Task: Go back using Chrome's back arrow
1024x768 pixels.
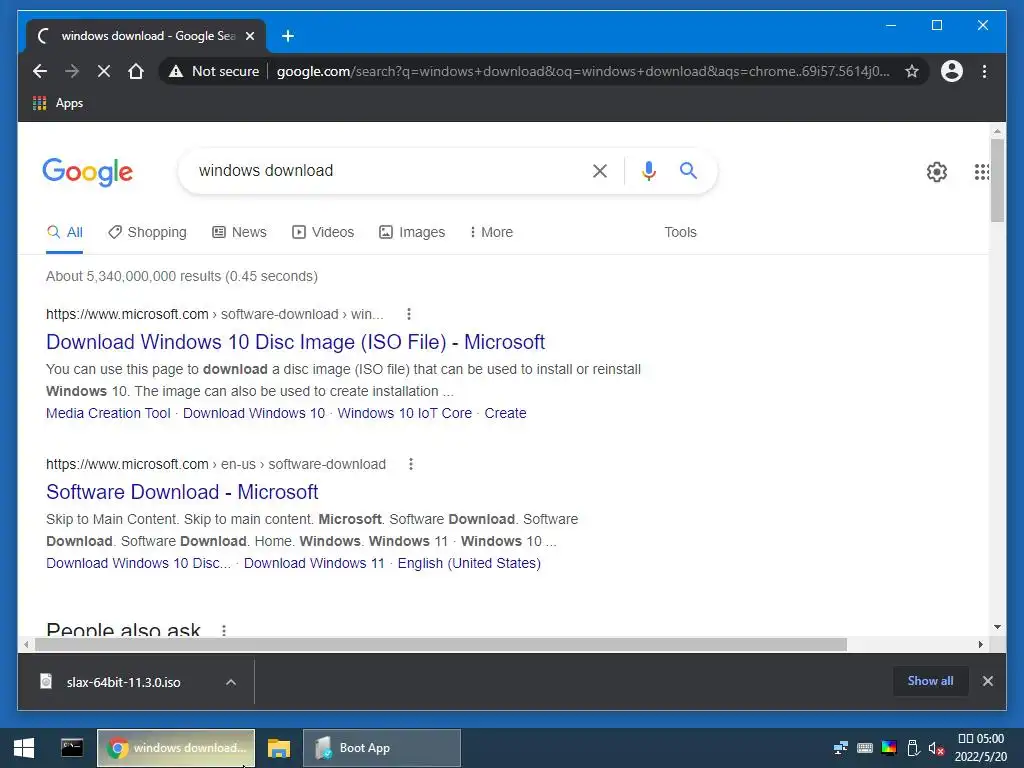Action: click(x=40, y=71)
